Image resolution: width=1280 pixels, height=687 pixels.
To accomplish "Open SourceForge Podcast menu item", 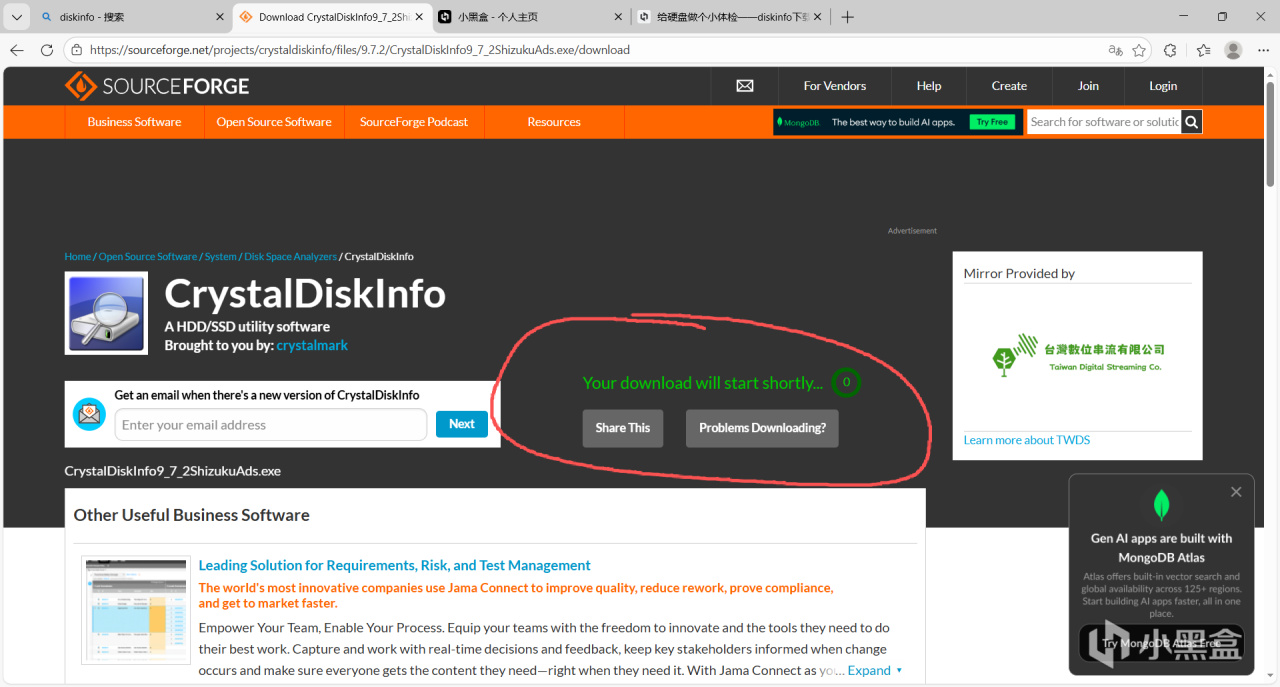I will pyautogui.click(x=414, y=122).
